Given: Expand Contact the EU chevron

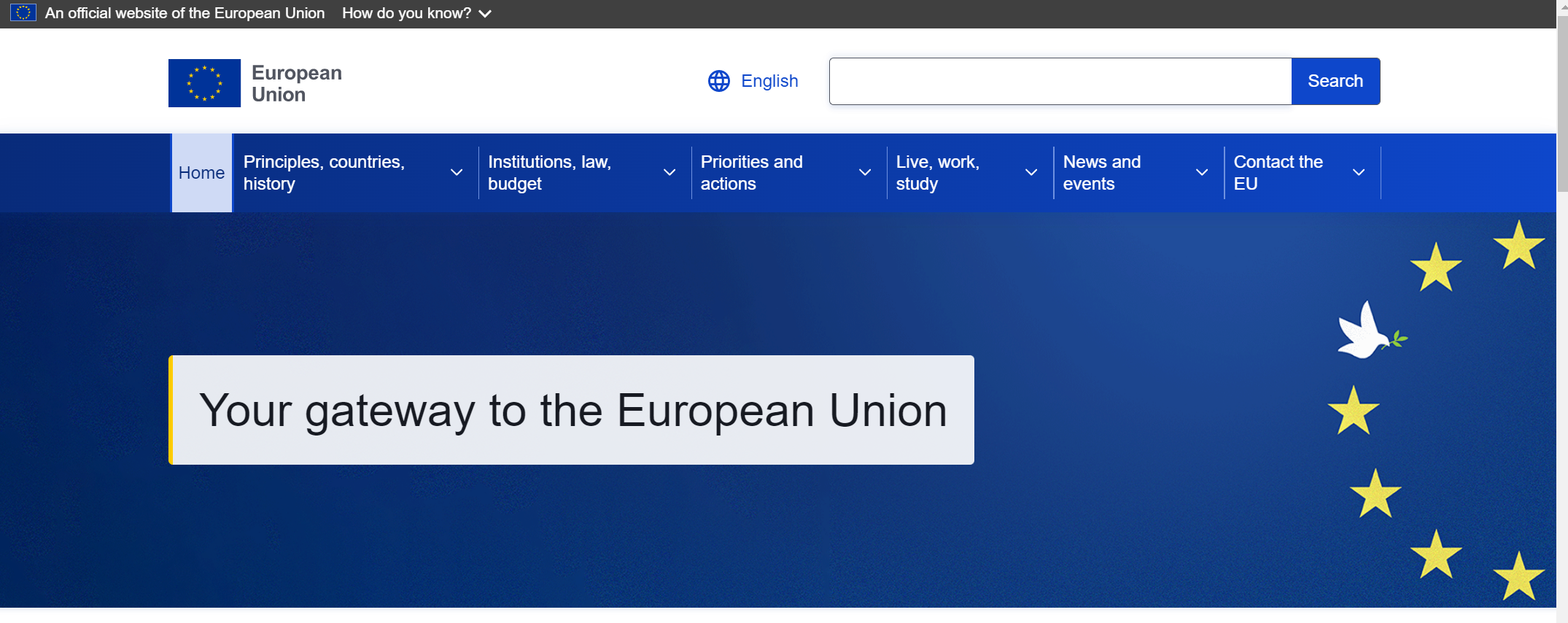Looking at the screenshot, I should pyautogui.click(x=1359, y=173).
